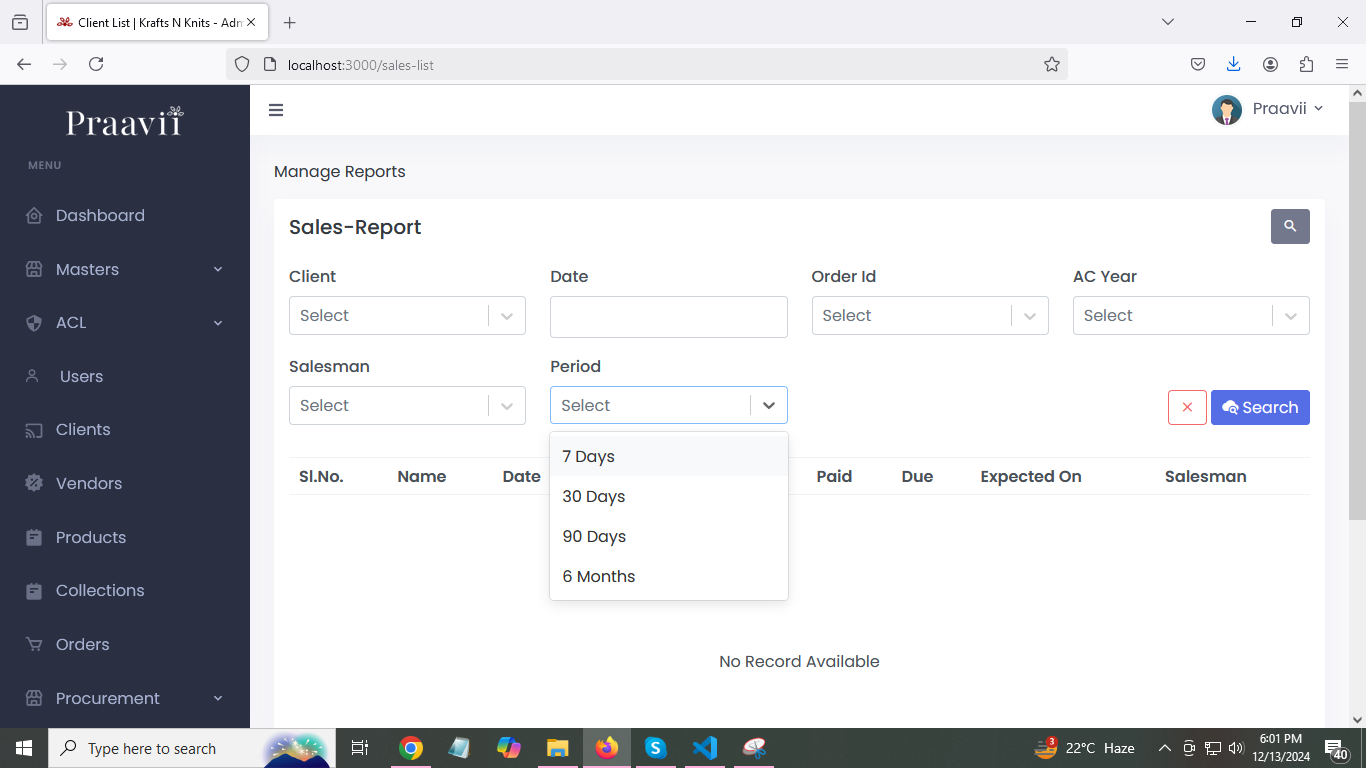Open the Praavii user profile menu
Viewport: 1366px width, 768px height.
[1267, 109]
